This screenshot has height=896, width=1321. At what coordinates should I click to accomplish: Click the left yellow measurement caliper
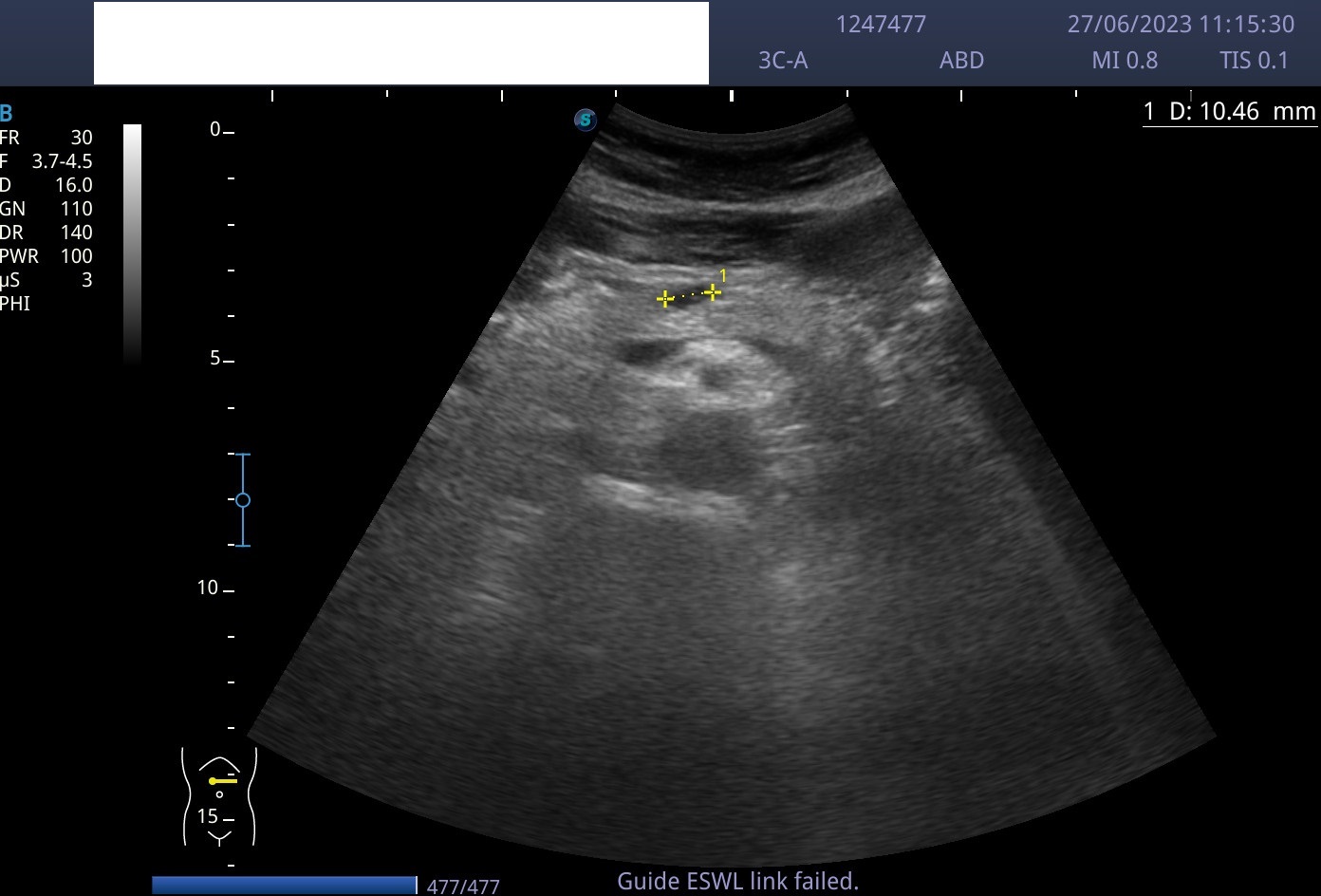(x=665, y=299)
